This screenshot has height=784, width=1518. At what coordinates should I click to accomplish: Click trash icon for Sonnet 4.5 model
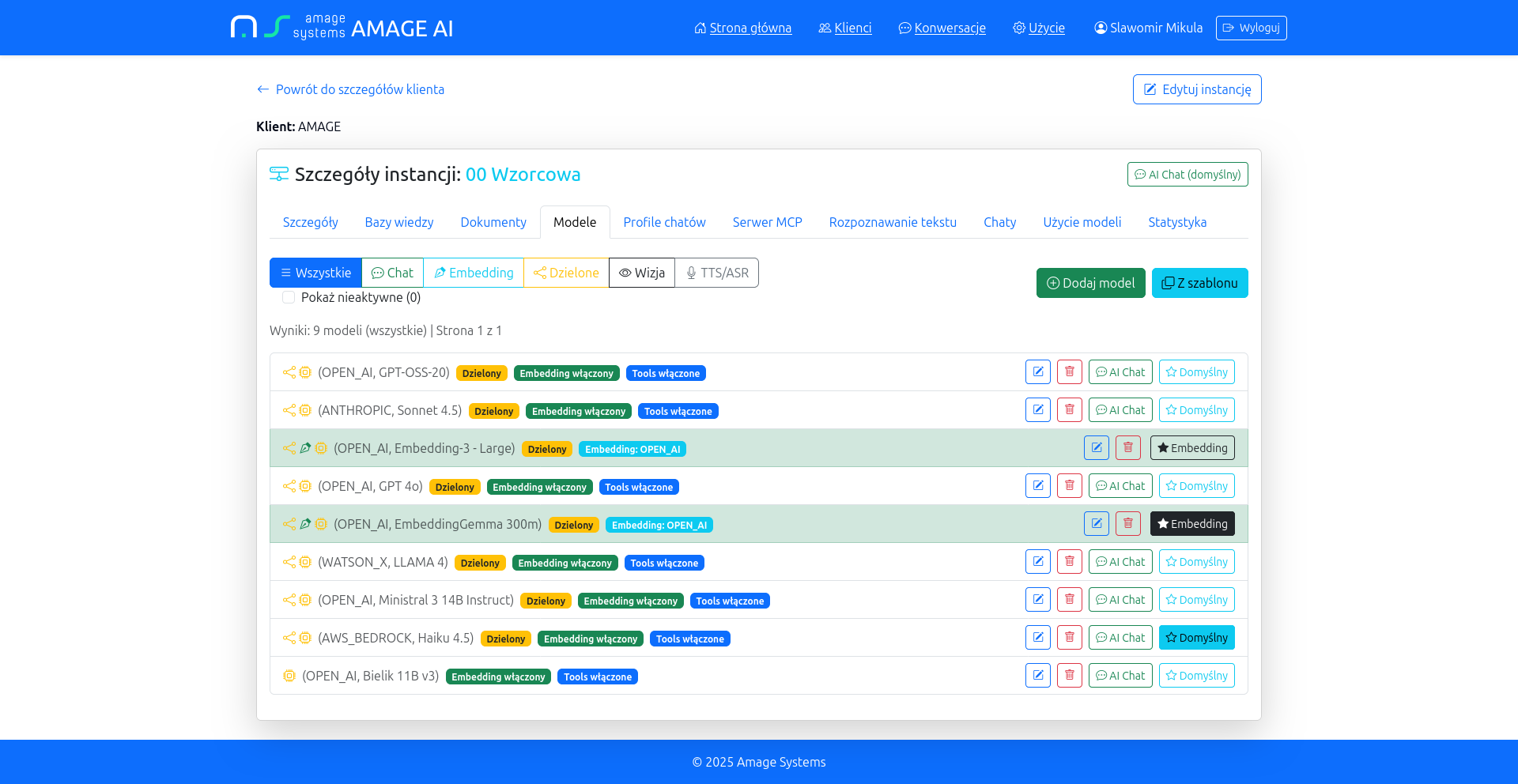pos(1069,410)
